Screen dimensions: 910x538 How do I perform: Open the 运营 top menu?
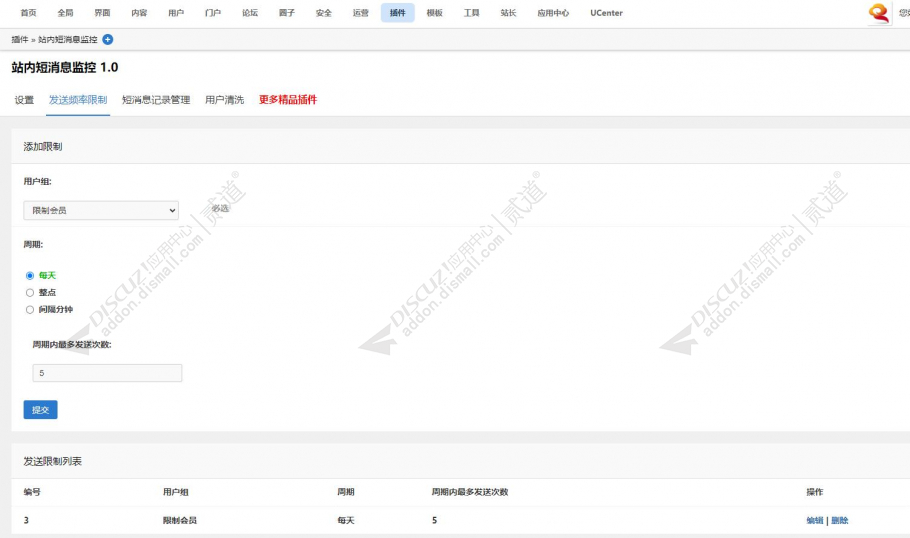[x=360, y=13]
